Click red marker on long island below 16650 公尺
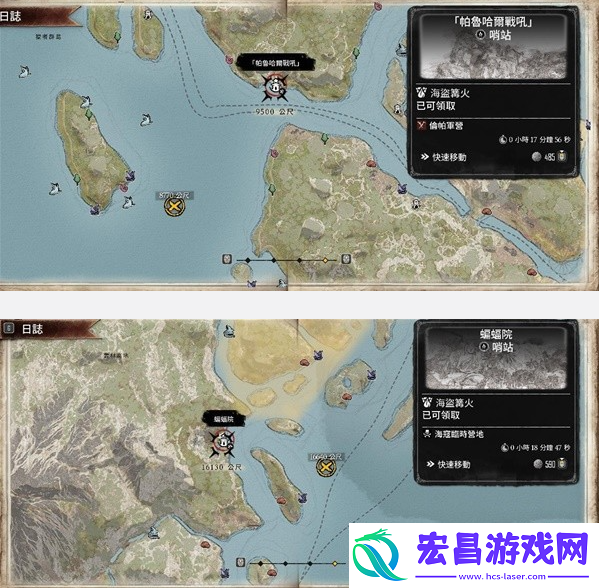The width and height of the screenshot is (599, 588). point(281,500)
